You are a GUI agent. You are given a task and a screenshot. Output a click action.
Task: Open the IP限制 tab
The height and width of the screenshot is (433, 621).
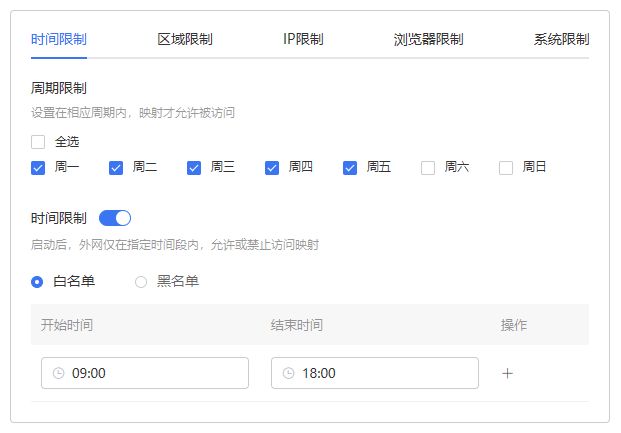tap(303, 39)
